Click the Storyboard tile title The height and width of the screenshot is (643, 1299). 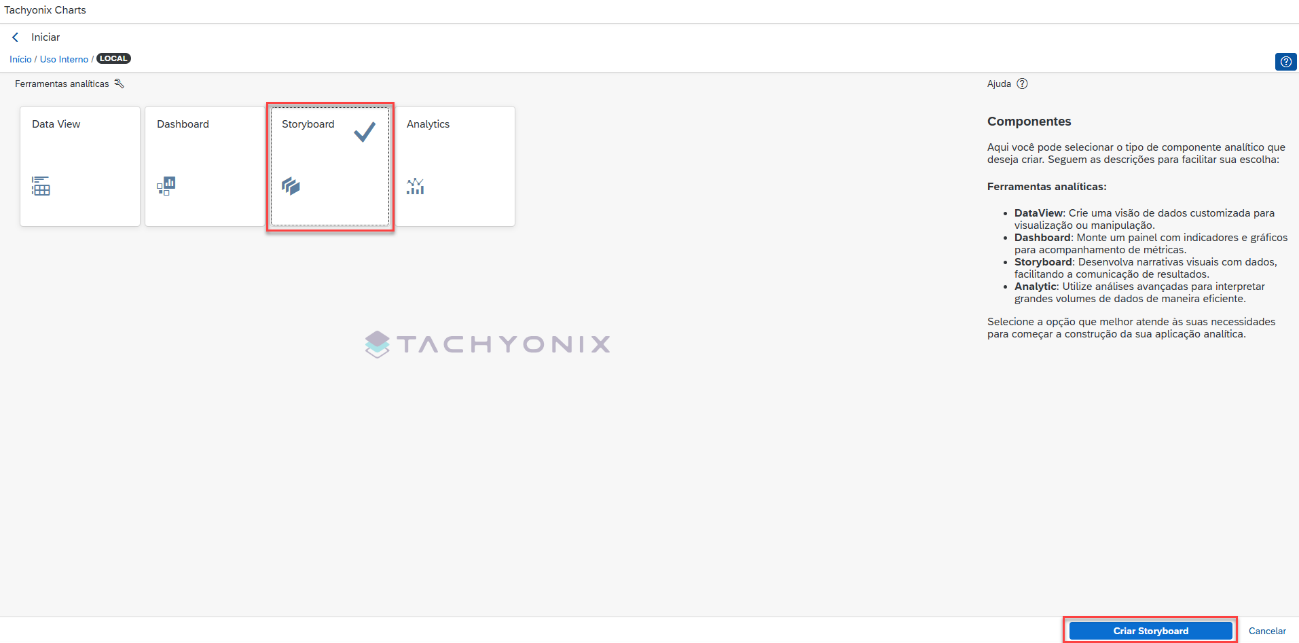coord(308,124)
